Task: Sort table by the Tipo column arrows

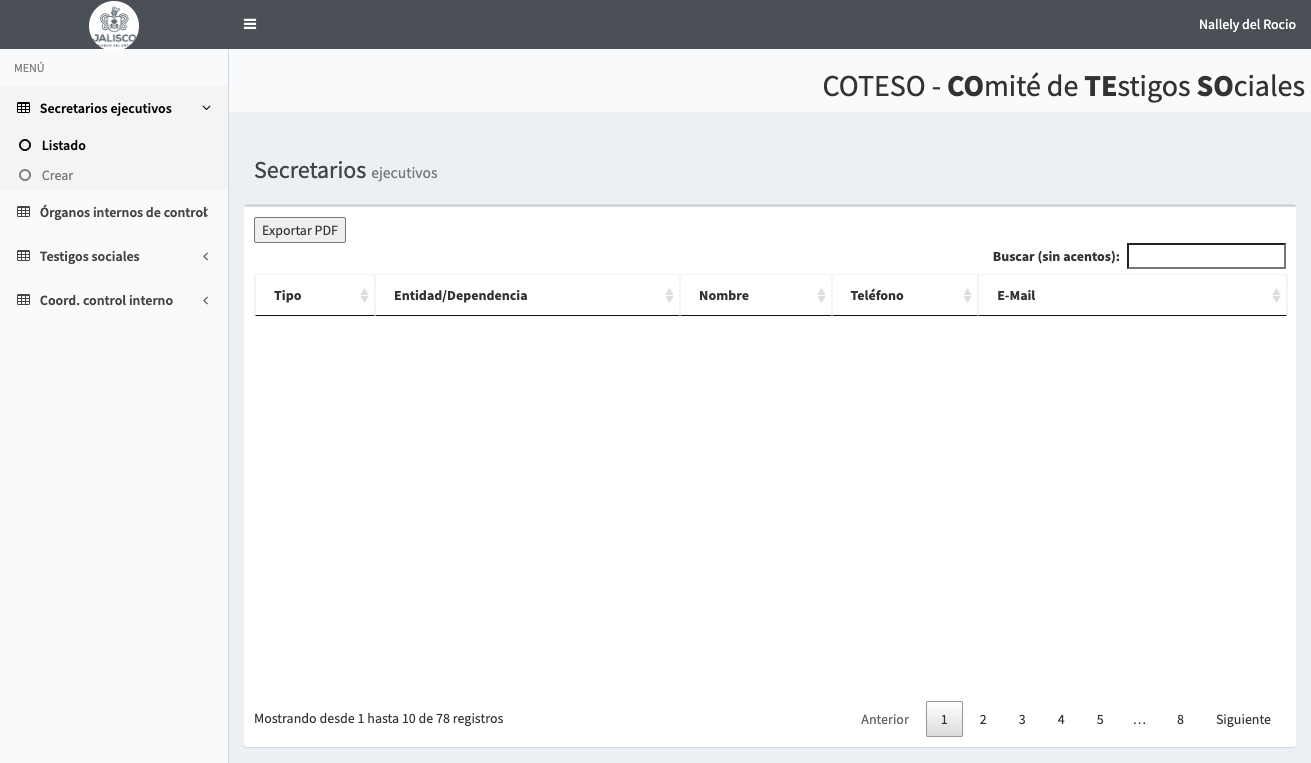Action: tap(364, 296)
